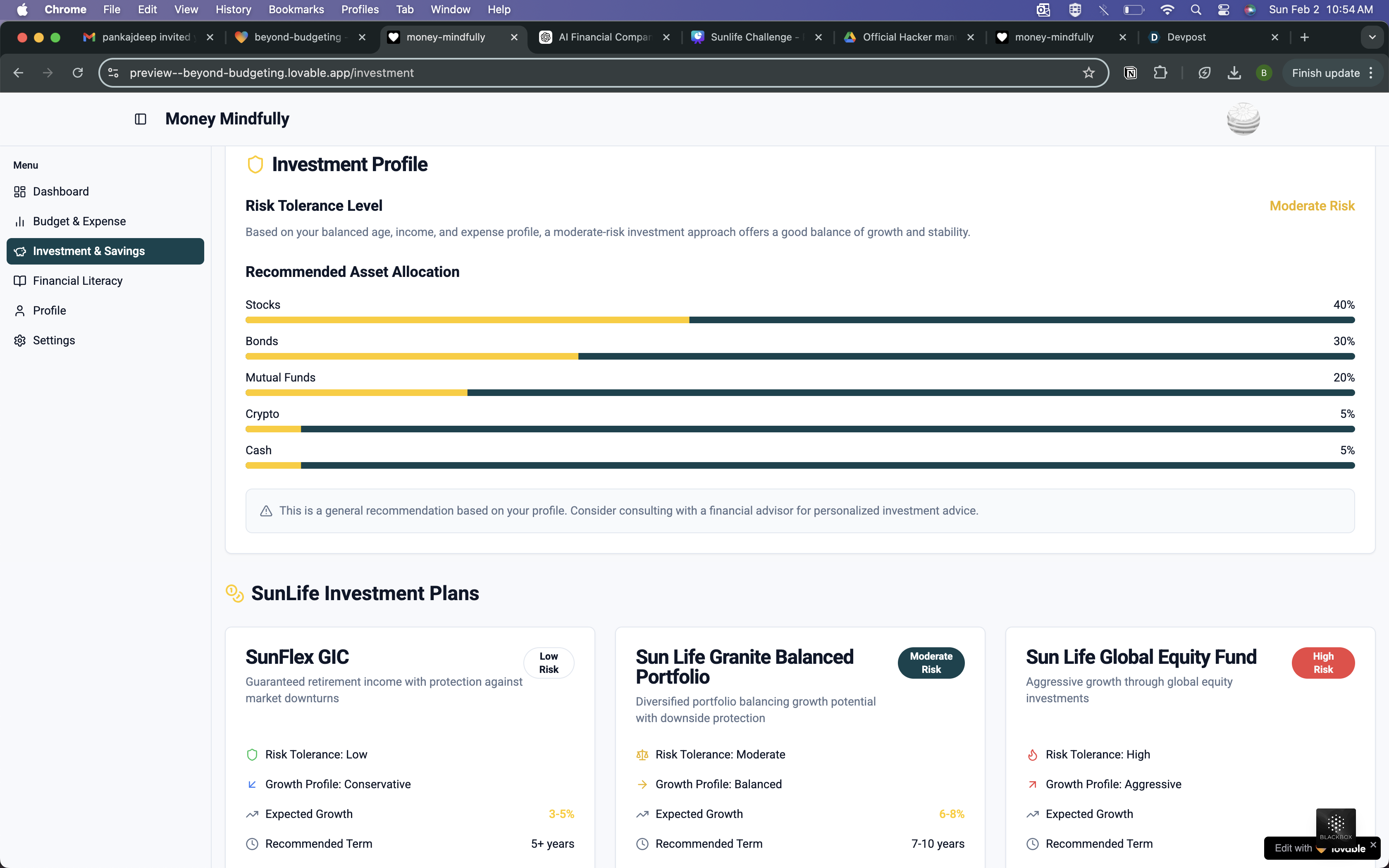
Task: Toggle the sidebar panel icon
Action: tap(141, 119)
